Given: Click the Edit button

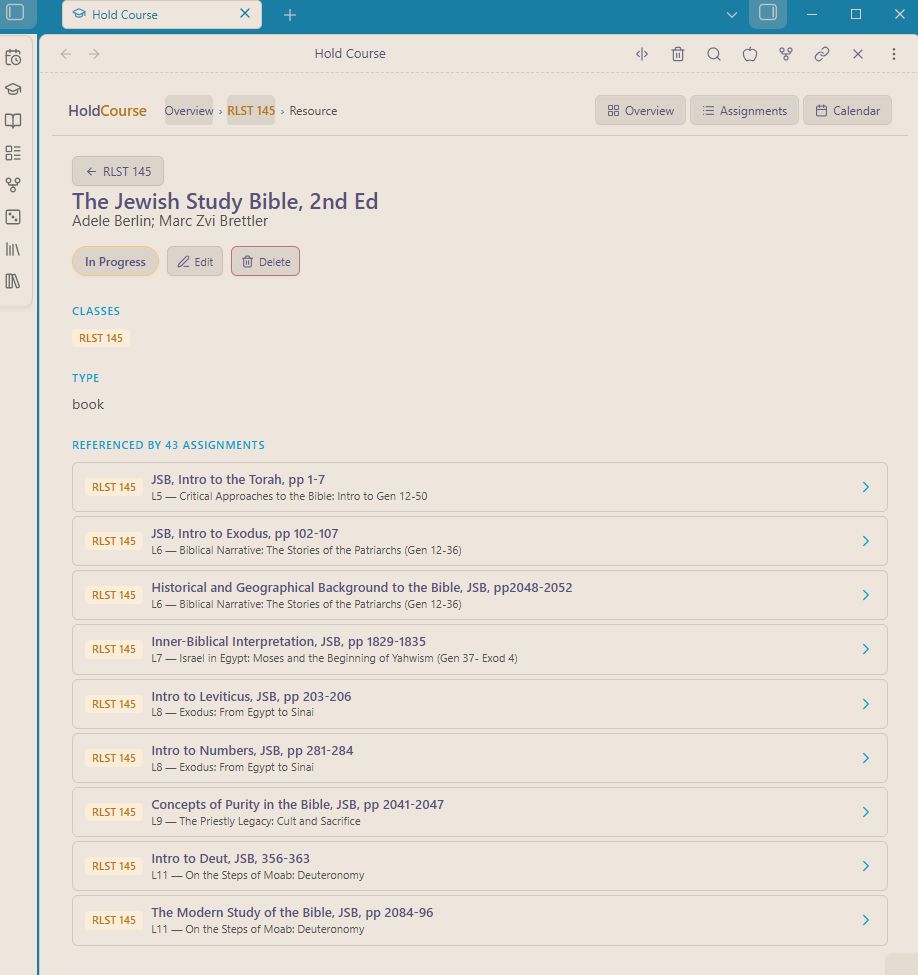Looking at the screenshot, I should coord(195,262).
